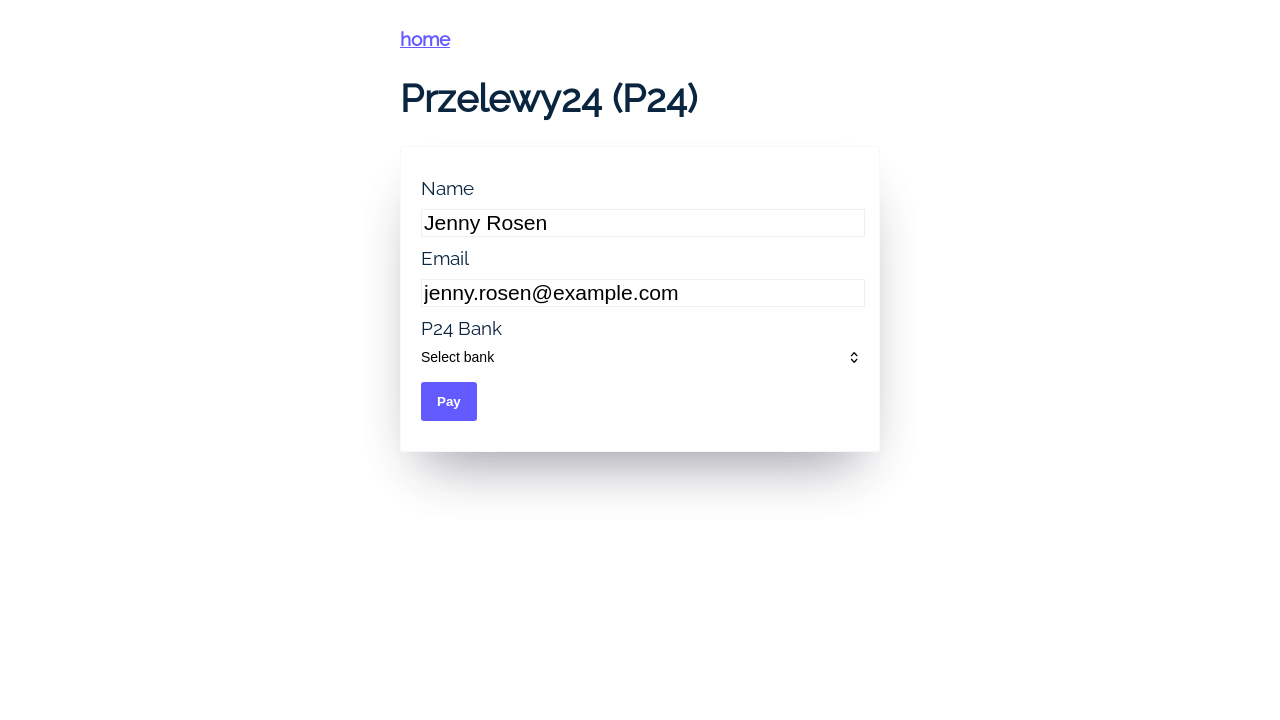Image resolution: width=1280 pixels, height=720 pixels.
Task: Focus the Name input field
Action: pos(642,223)
